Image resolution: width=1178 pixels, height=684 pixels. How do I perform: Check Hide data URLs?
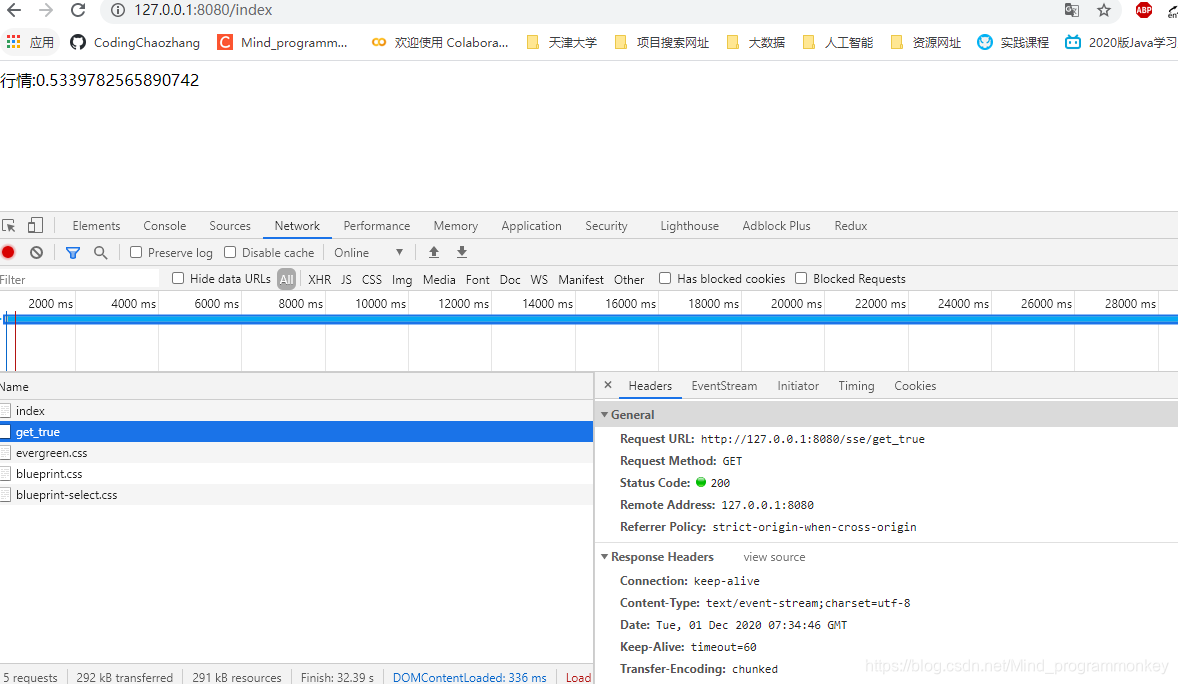pos(178,278)
